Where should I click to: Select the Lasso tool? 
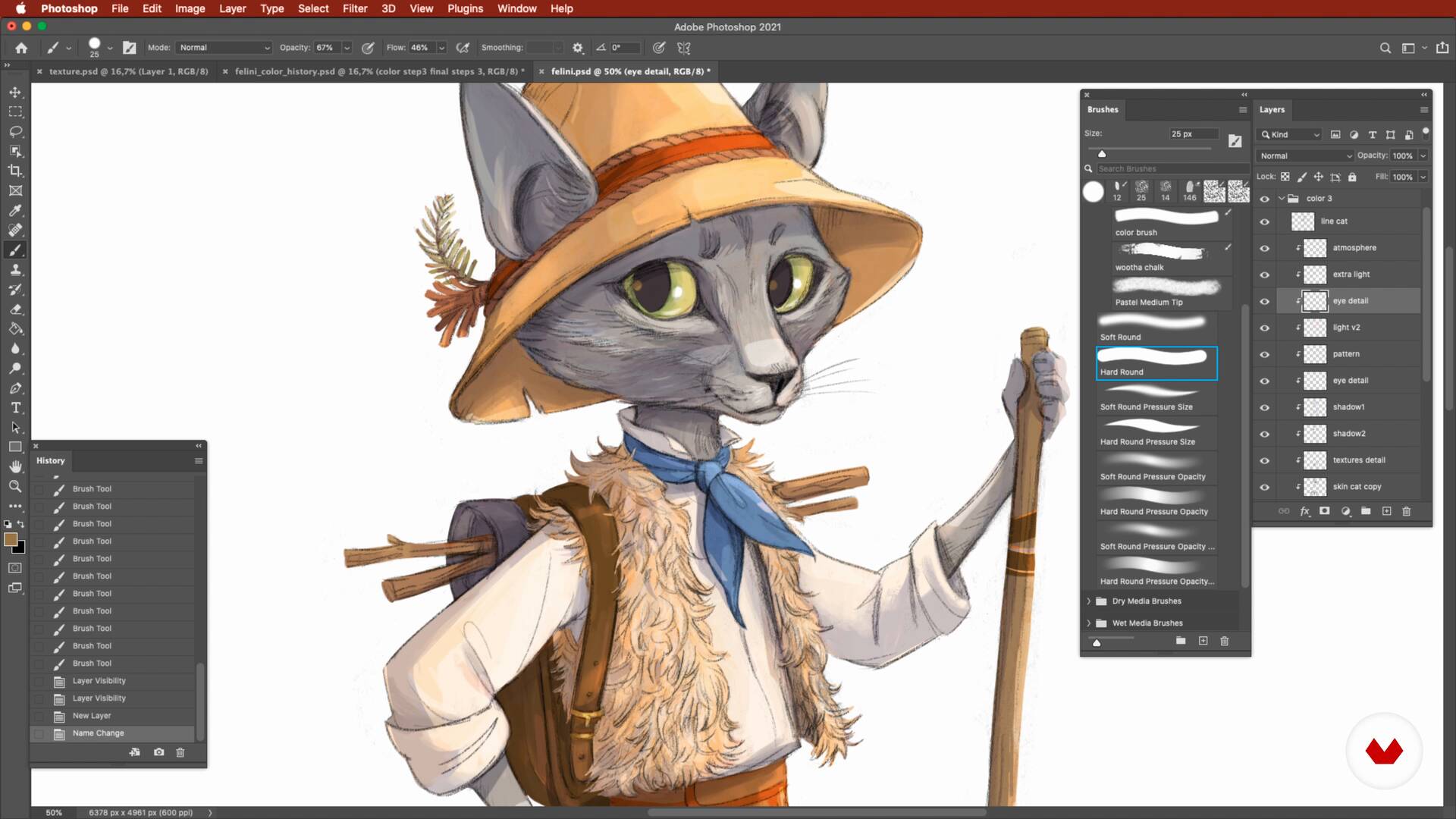point(15,132)
